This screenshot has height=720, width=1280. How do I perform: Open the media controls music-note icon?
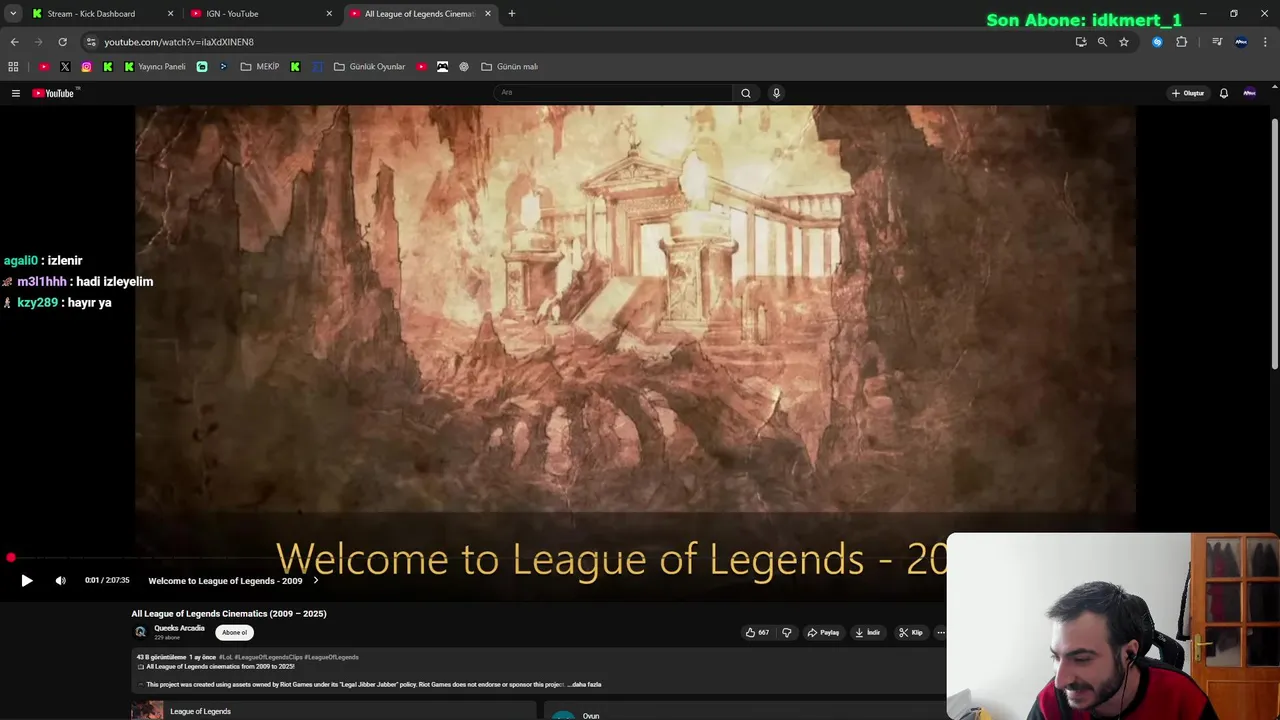(1217, 42)
